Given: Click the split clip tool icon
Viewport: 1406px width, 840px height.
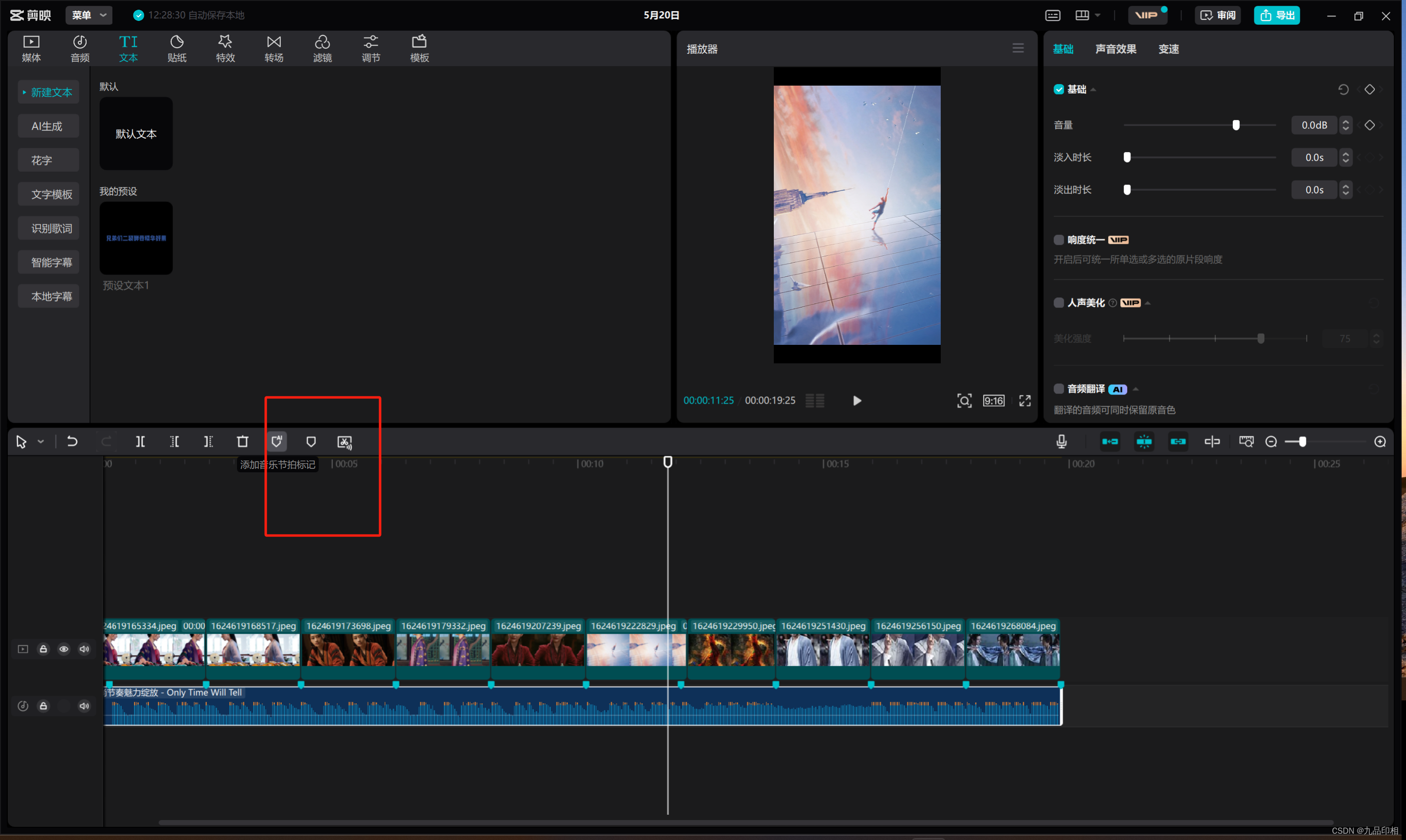Looking at the screenshot, I should (140, 442).
